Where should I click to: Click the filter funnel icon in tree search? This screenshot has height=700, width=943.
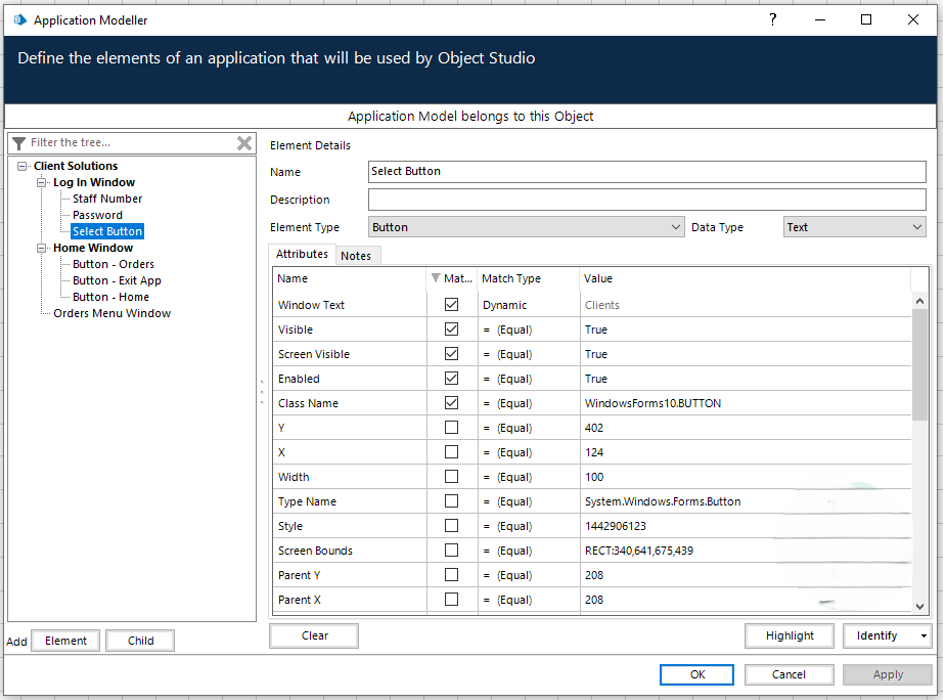(x=19, y=143)
